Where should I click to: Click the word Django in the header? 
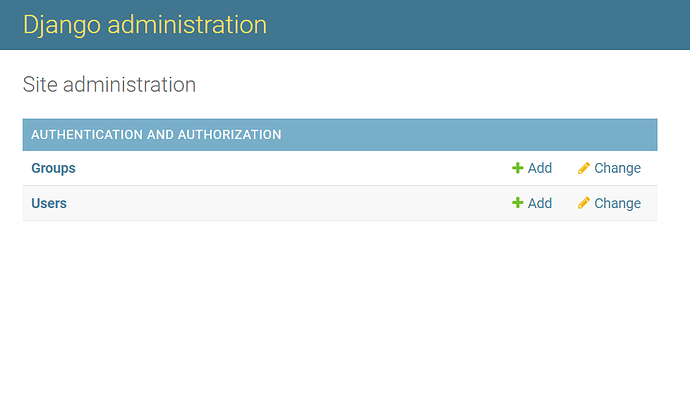[x=62, y=25]
